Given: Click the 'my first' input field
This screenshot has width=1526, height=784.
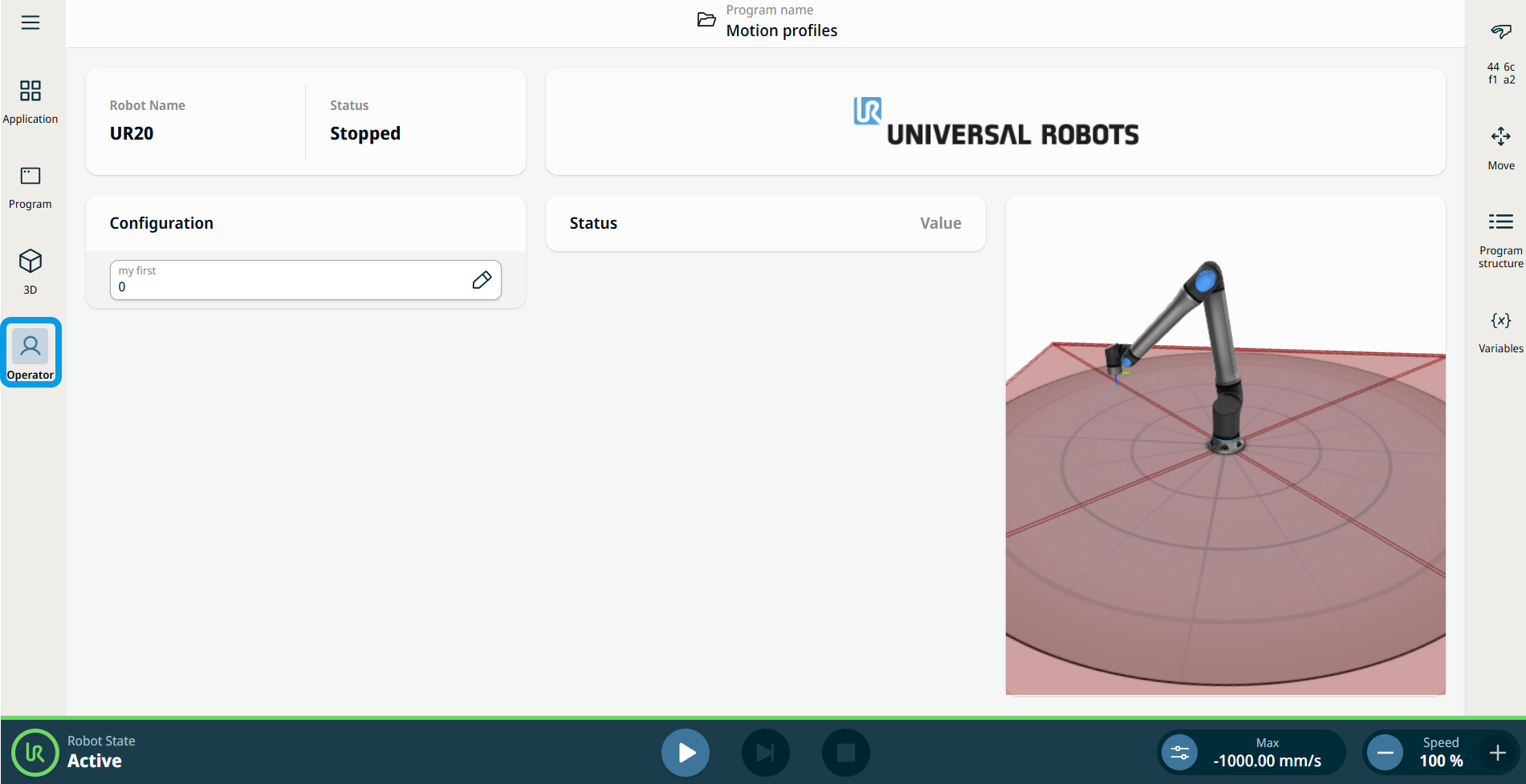Looking at the screenshot, I should click(x=289, y=280).
